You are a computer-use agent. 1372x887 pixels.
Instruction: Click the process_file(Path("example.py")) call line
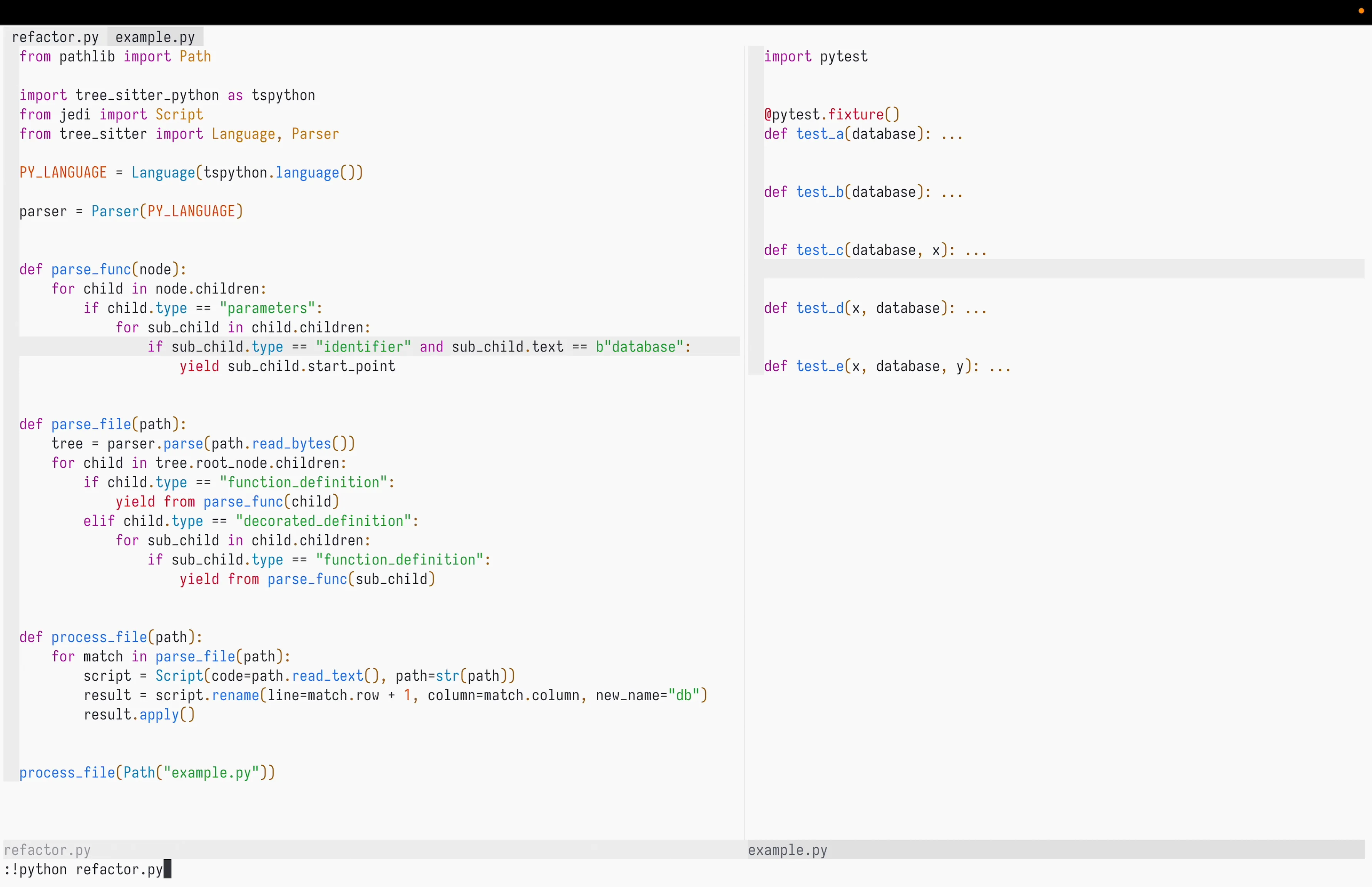[147, 772]
